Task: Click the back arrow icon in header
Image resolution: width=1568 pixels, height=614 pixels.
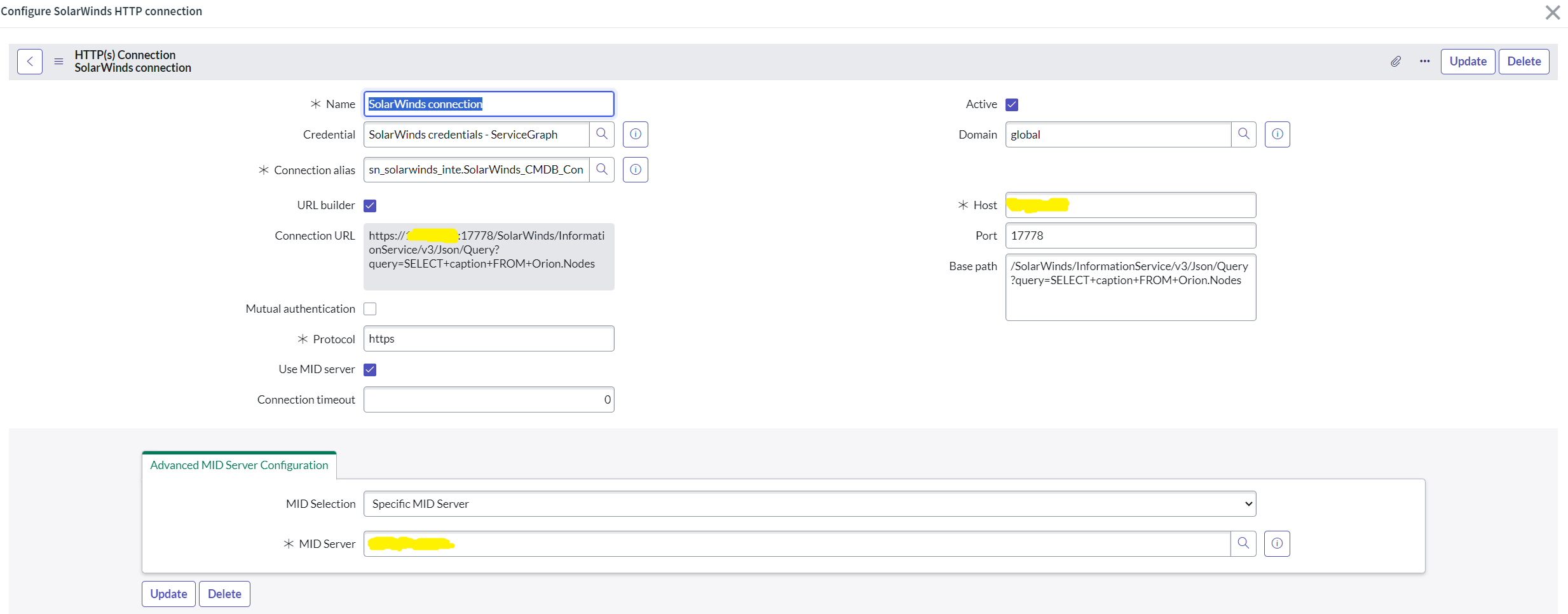Action: click(30, 62)
